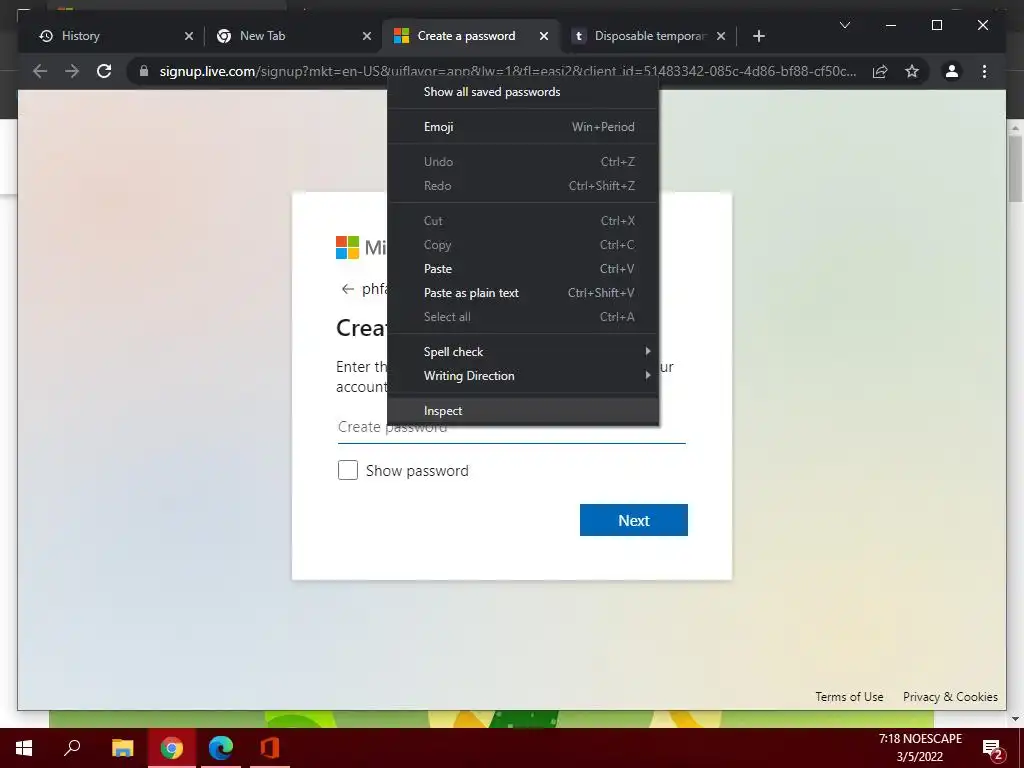Viewport: 1024px width, 768px height.
Task: Open the Privacy & Cookies link
Action: coord(950,697)
